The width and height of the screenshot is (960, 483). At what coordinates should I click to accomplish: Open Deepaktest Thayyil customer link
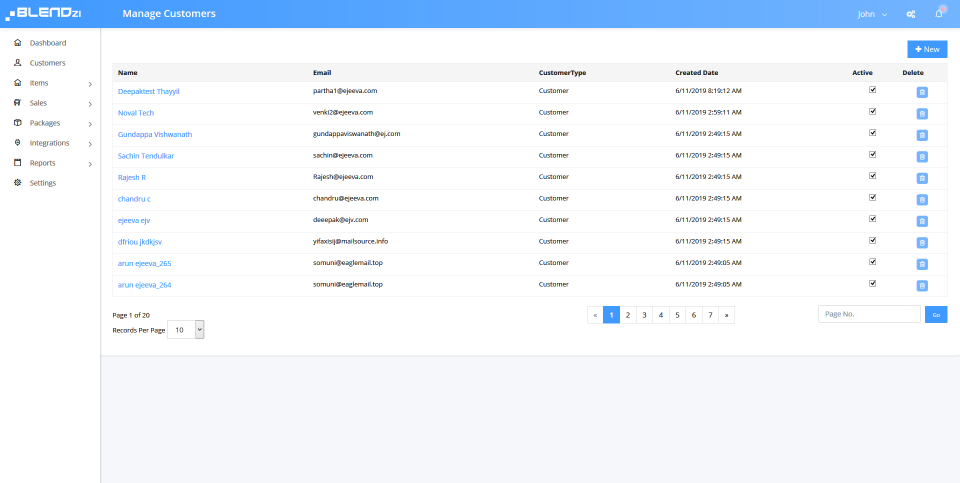click(x=148, y=91)
